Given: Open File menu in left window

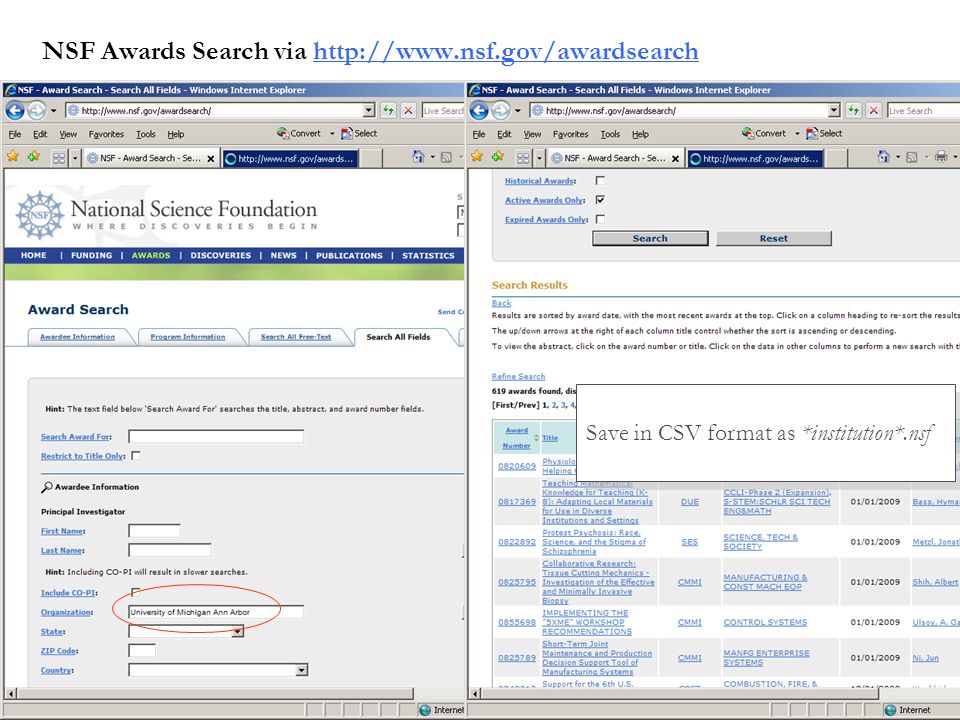Looking at the screenshot, I should [15, 134].
